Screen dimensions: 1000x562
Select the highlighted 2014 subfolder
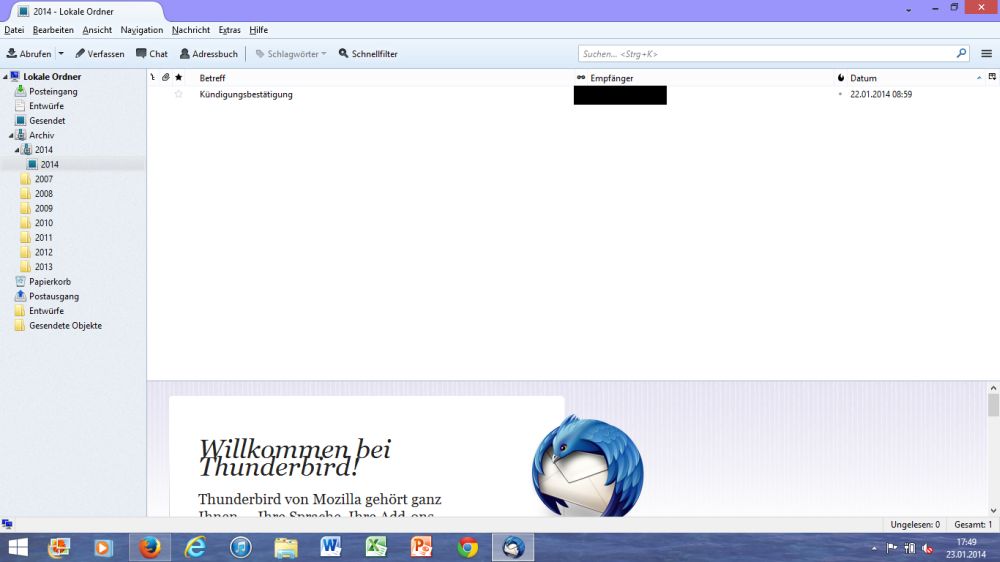[x=50, y=165]
